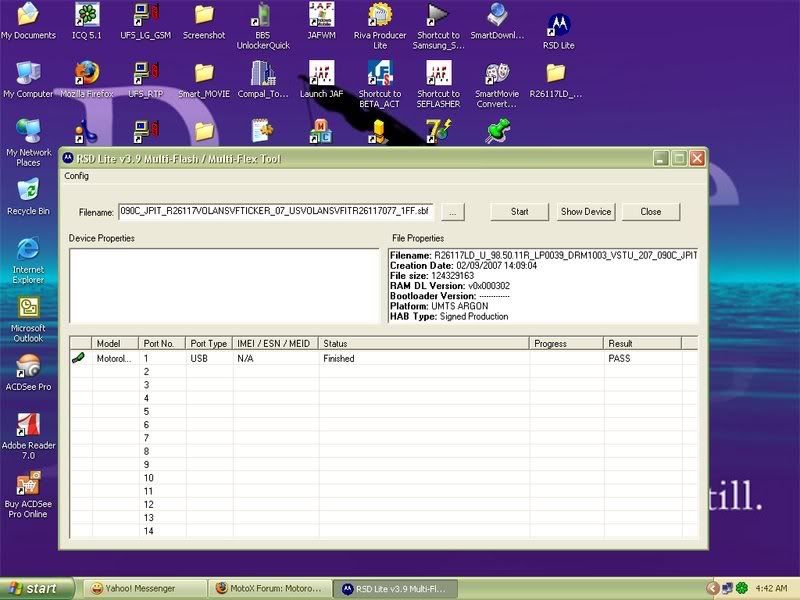Select the Microsoft Outlook desktop icon
This screenshot has width=800, height=600.
(x=29, y=319)
